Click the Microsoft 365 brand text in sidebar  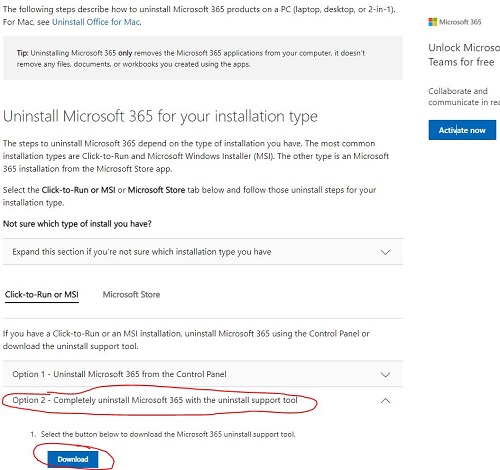[x=460, y=22]
